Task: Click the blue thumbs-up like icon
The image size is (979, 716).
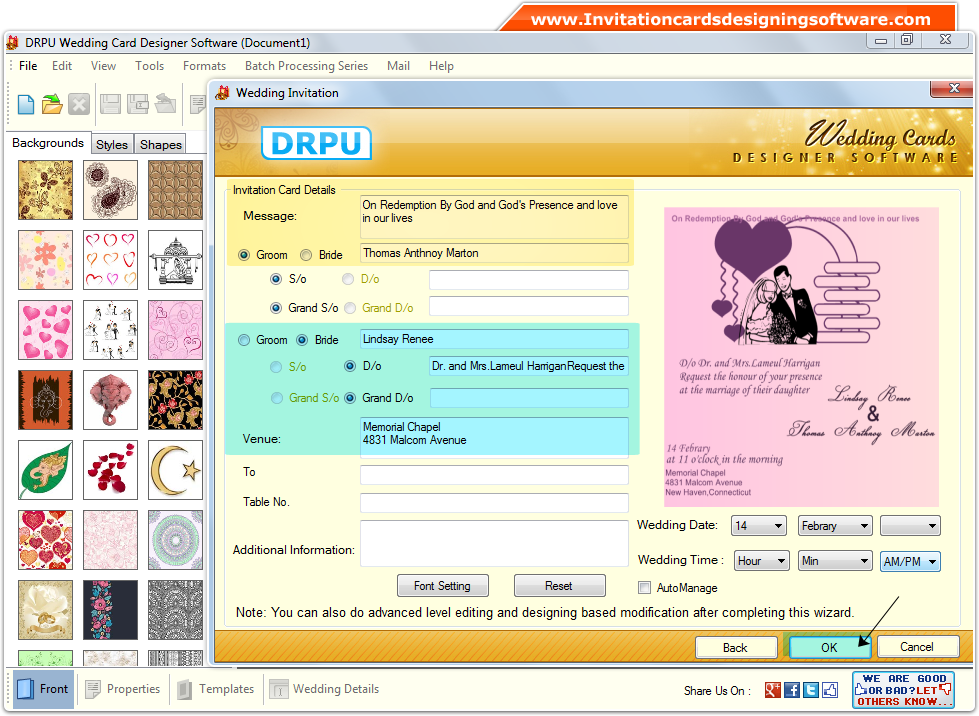Action: pos(830,690)
